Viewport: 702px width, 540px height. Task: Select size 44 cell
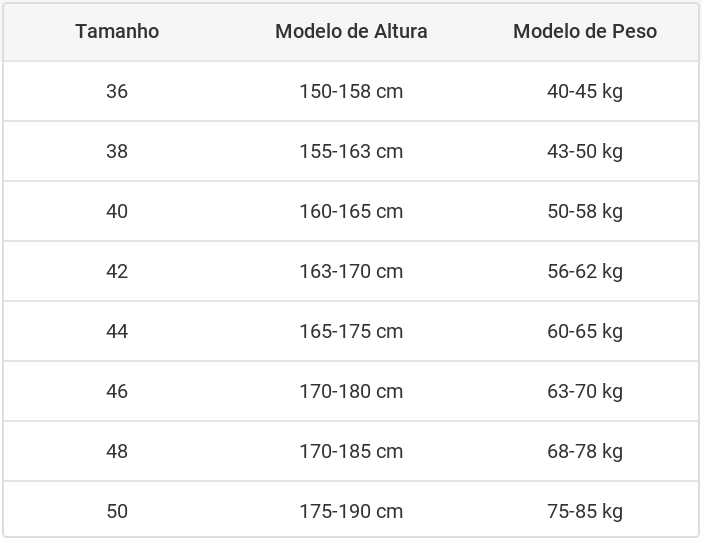[x=117, y=331]
